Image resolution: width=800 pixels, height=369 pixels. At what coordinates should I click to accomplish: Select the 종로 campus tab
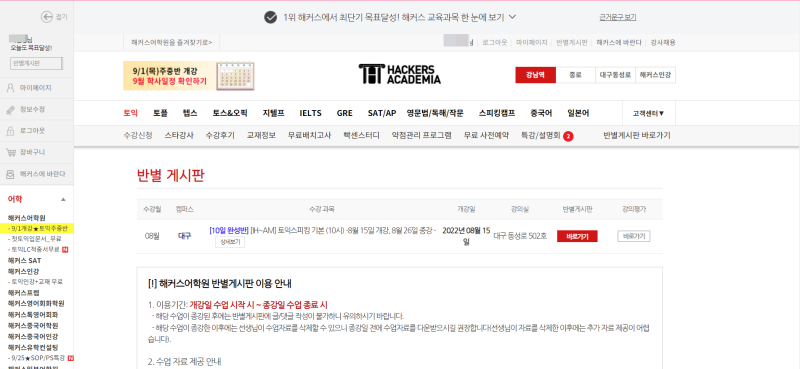point(576,75)
